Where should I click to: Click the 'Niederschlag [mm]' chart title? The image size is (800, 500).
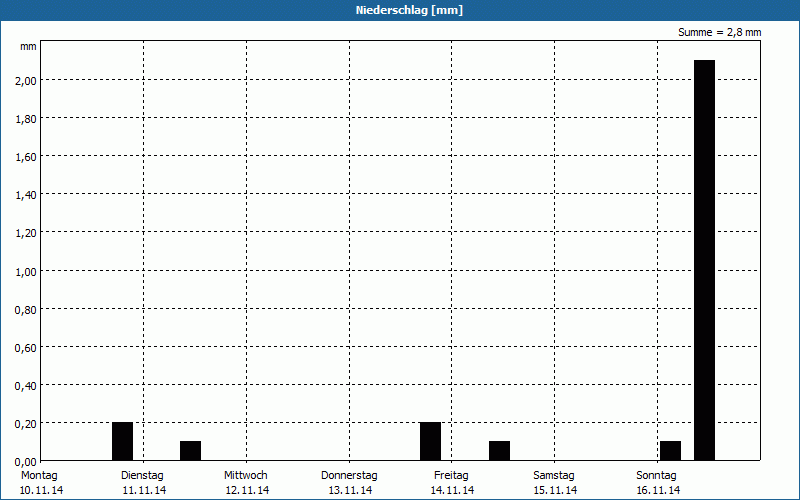pos(409,10)
